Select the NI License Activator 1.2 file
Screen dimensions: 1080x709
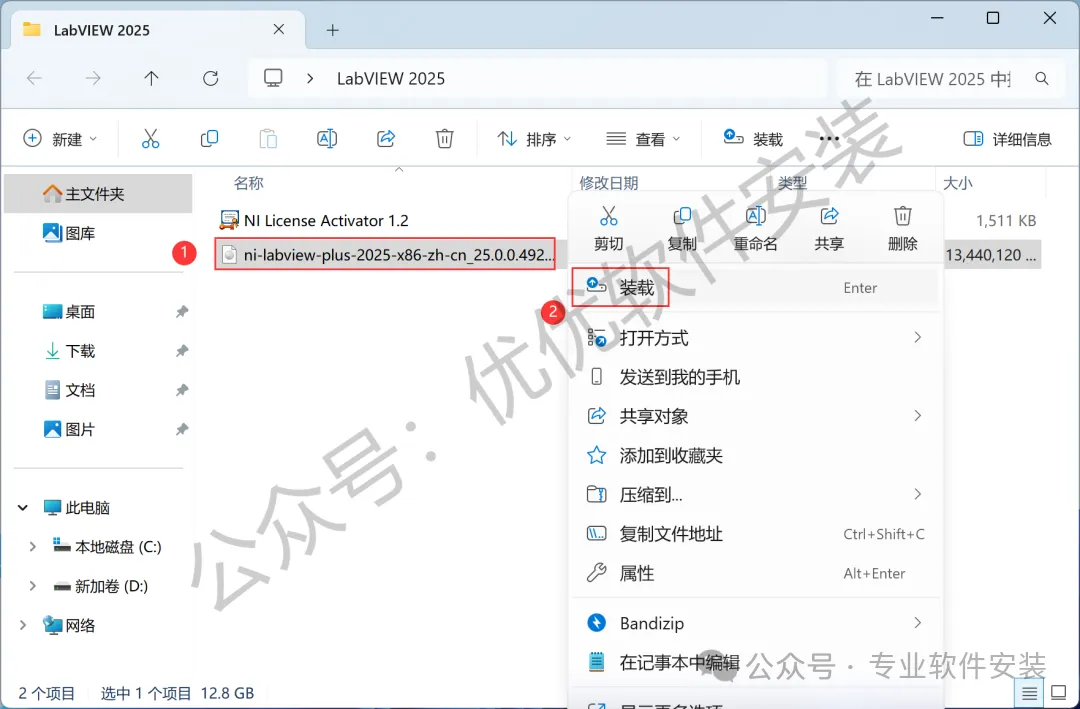pos(313,220)
